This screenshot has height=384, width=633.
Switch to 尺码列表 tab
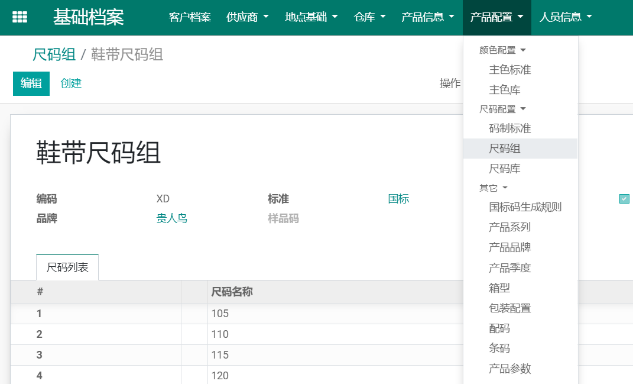[67, 267]
